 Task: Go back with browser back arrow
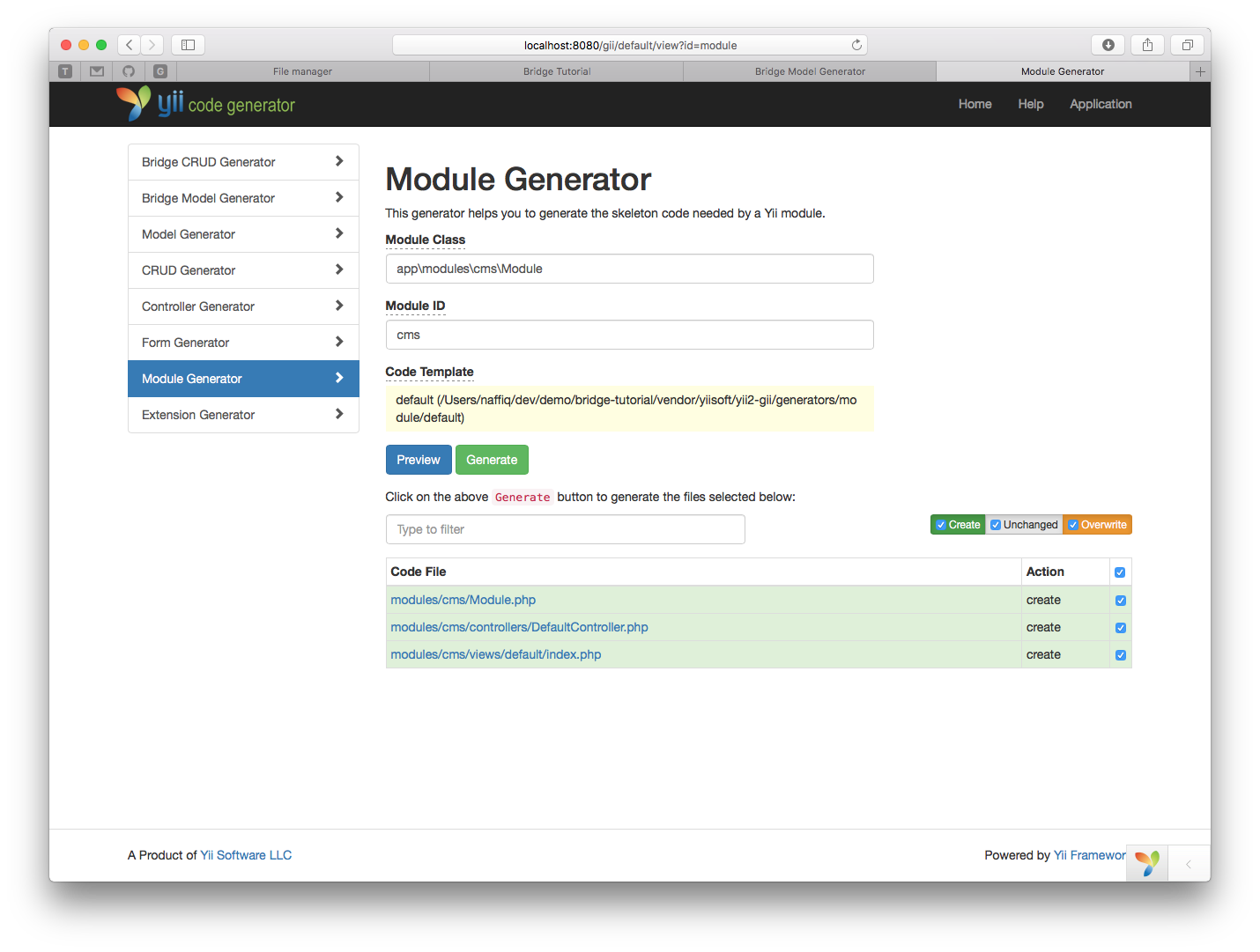[x=130, y=45]
